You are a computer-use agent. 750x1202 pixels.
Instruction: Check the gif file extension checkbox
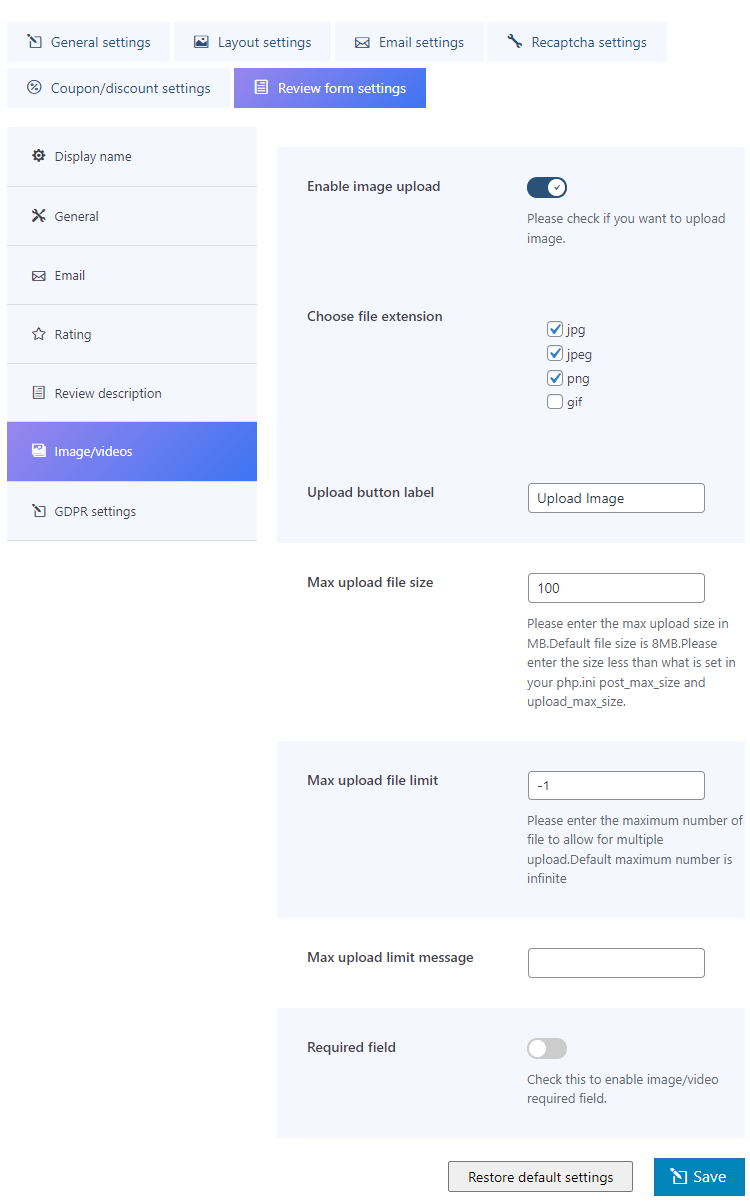tap(555, 402)
